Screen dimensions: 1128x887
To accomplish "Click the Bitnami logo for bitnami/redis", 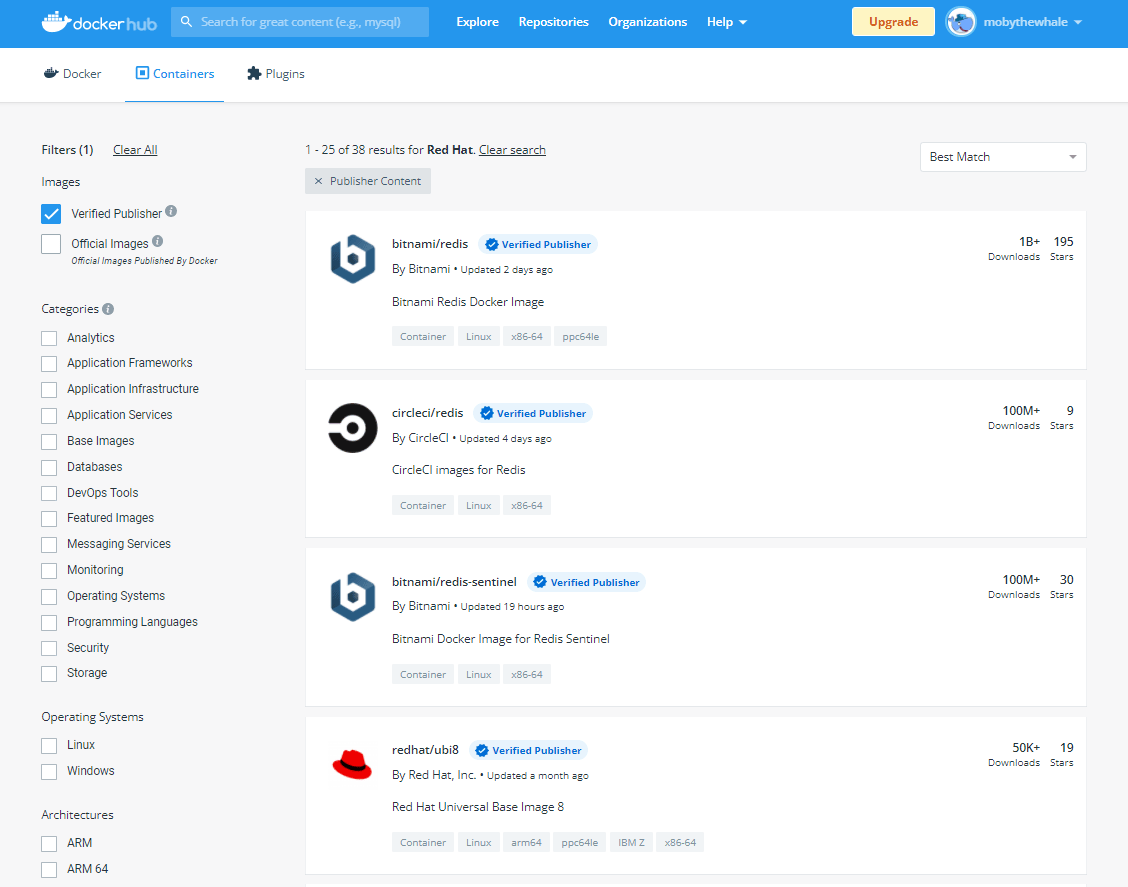I will pos(352,259).
